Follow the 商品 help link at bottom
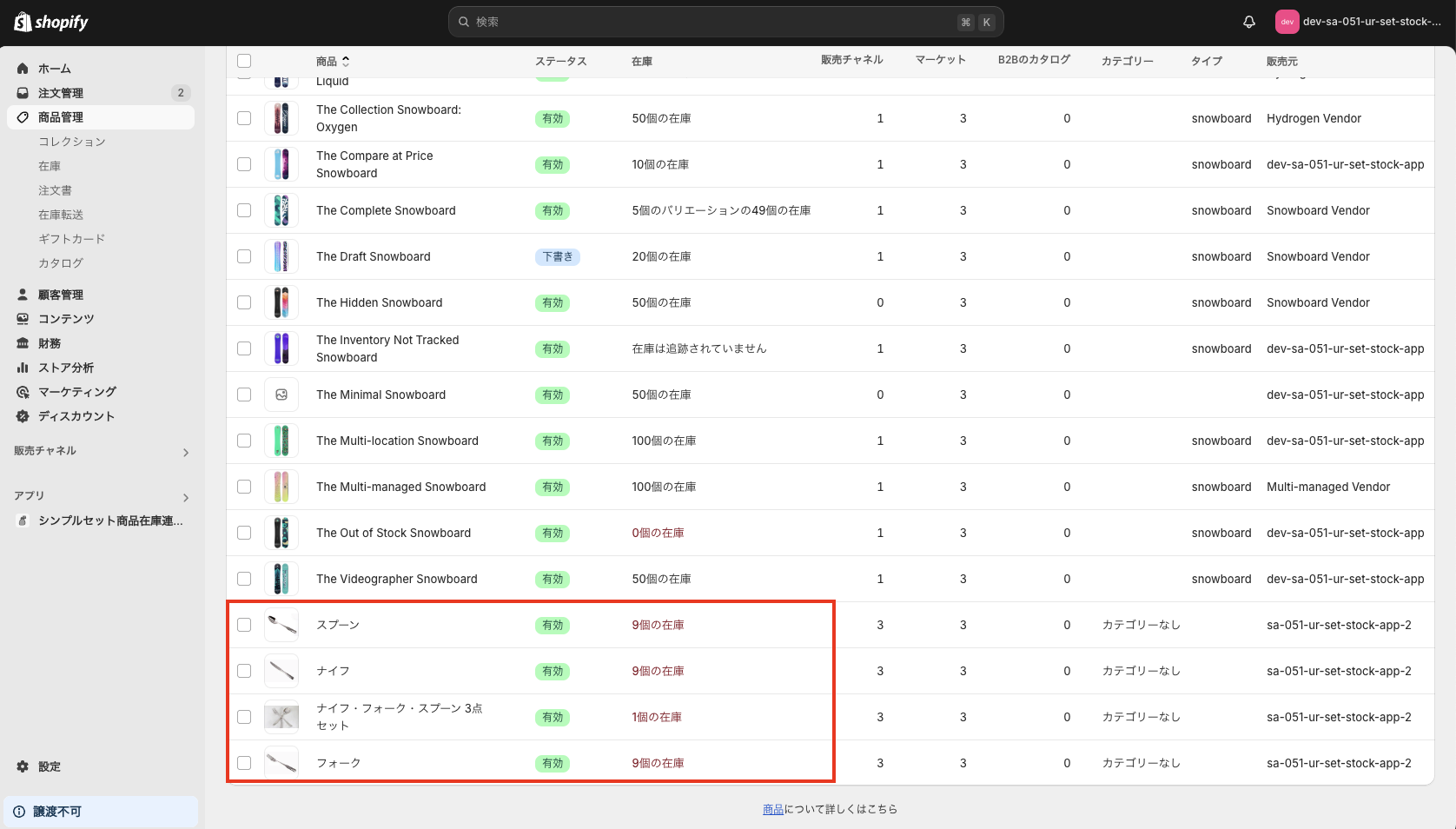 [773, 809]
